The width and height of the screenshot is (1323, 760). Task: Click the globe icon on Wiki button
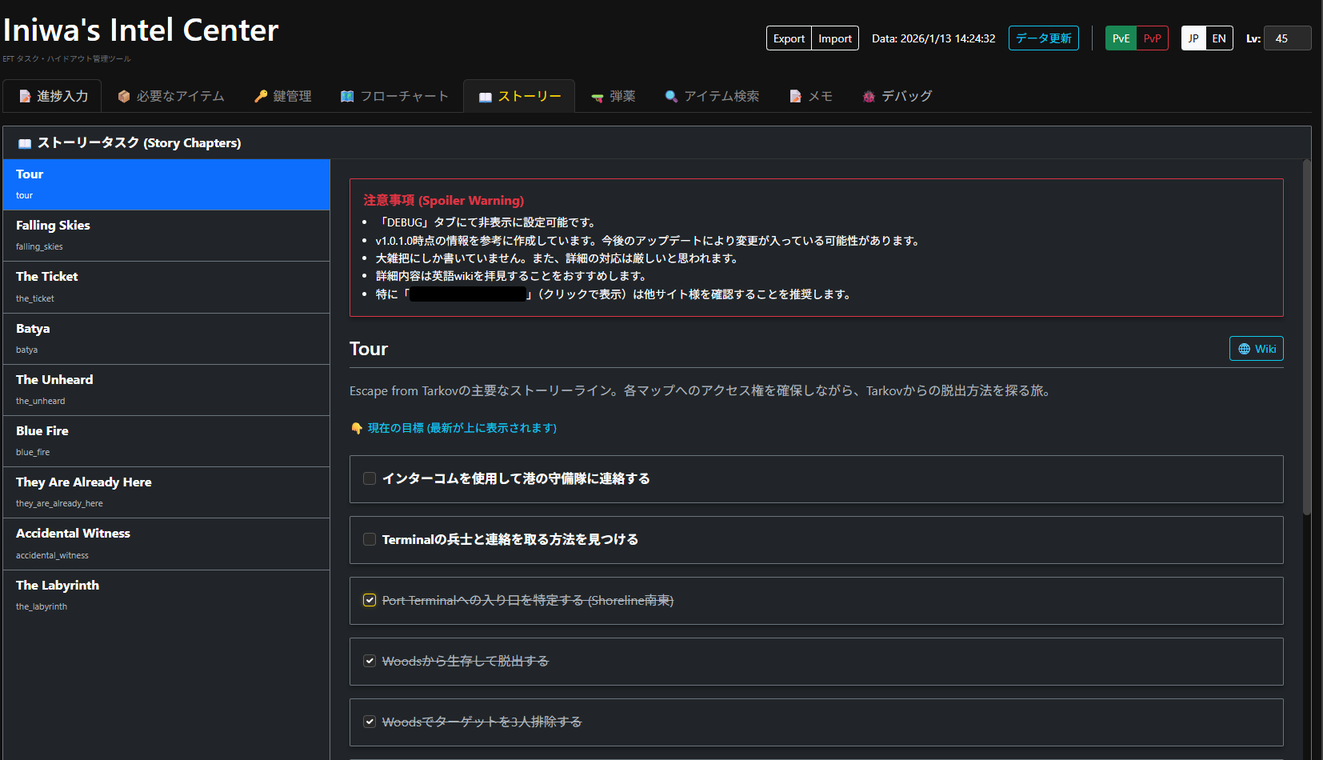[x=1244, y=349]
